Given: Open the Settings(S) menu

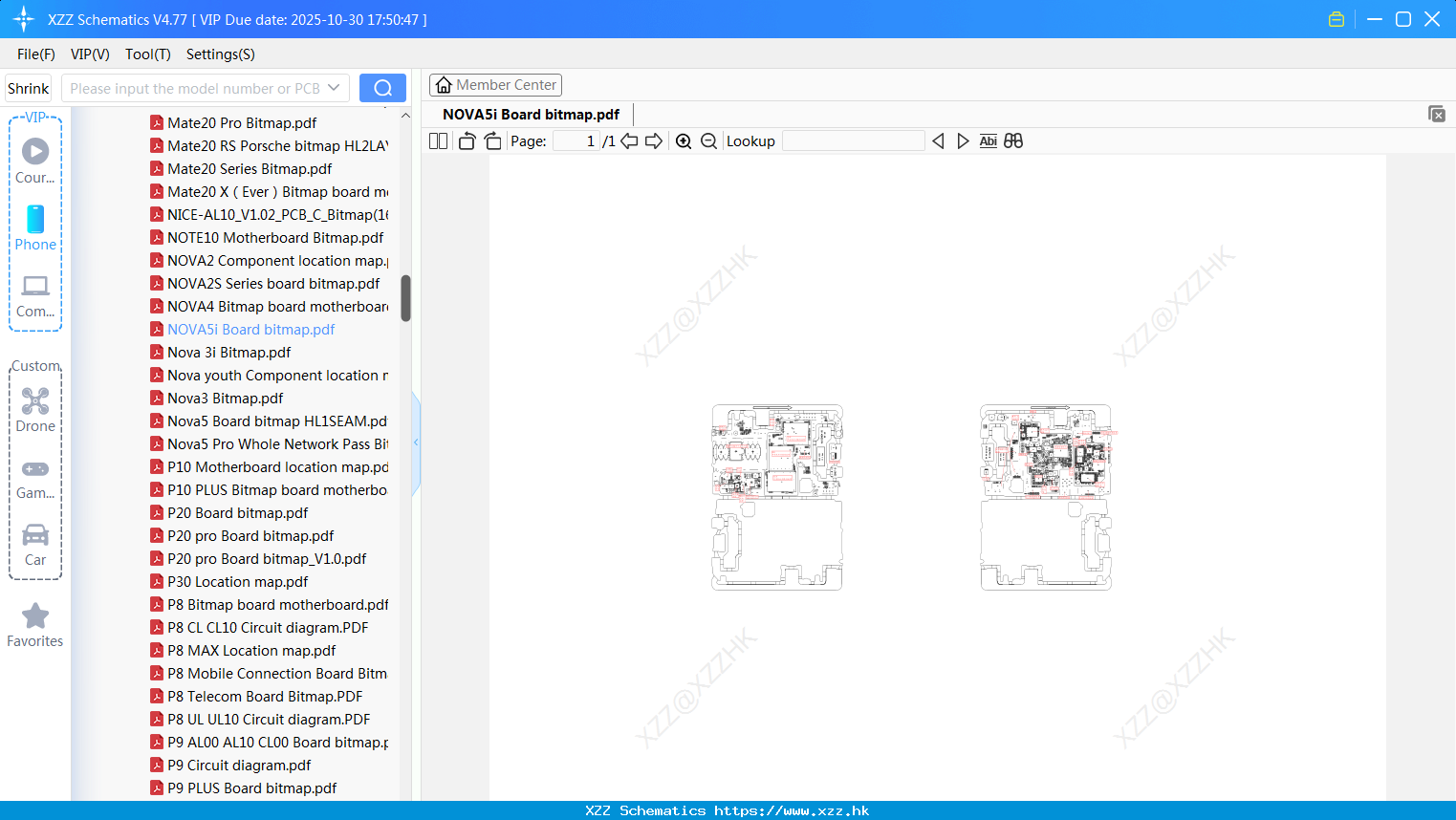Looking at the screenshot, I should (x=221, y=54).
